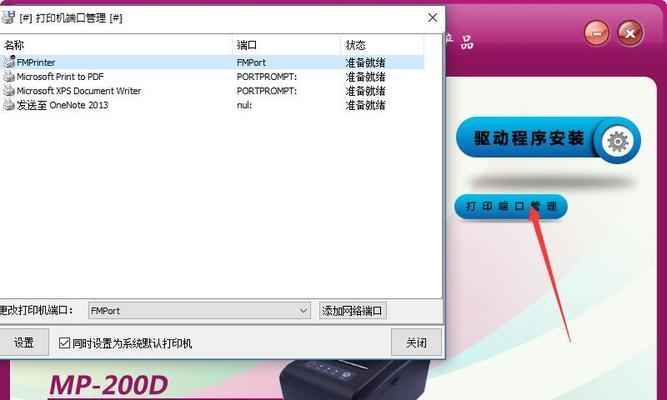Click the MP-200D product title text

[x=109, y=385]
